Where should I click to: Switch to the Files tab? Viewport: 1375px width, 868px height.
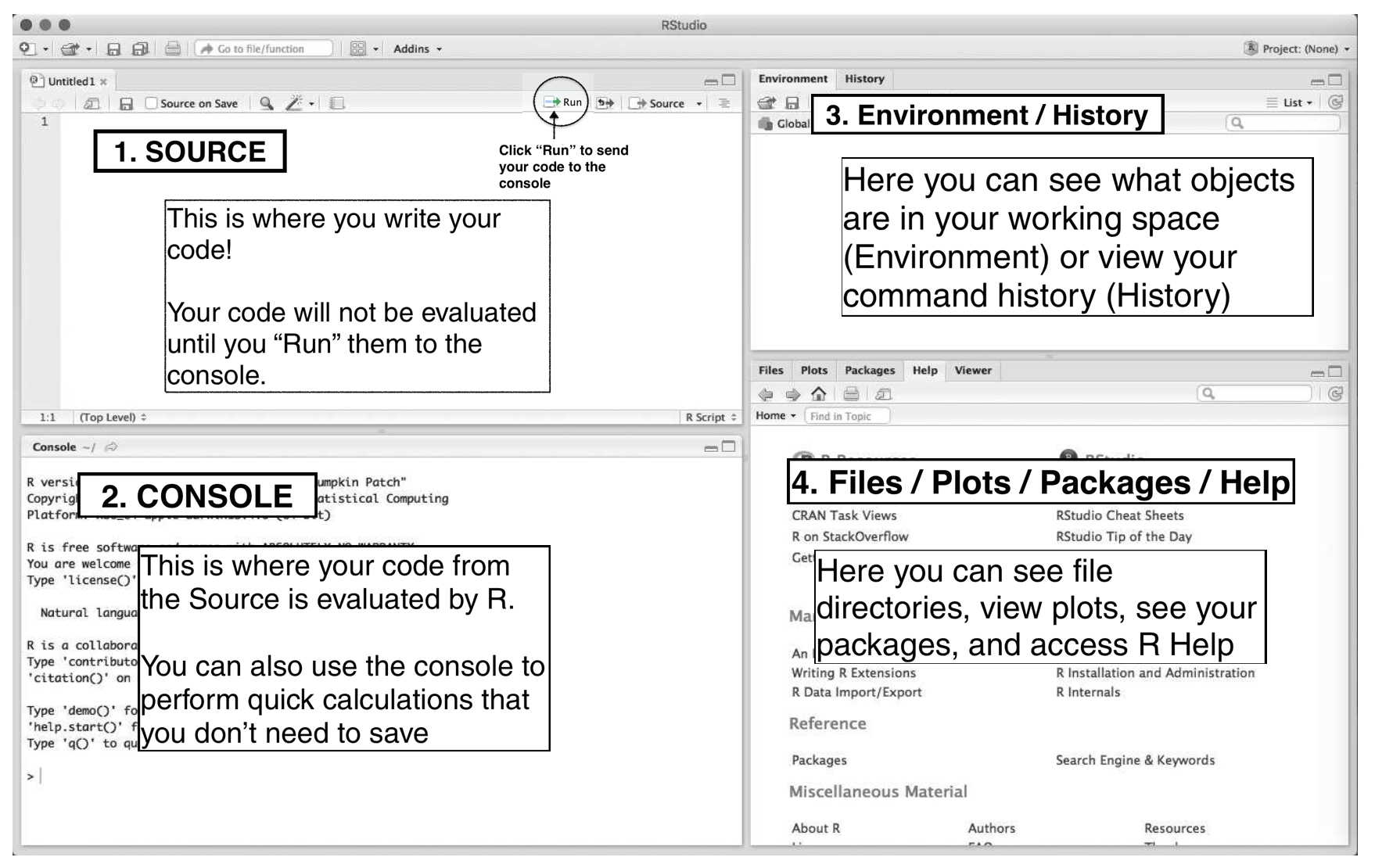(770, 371)
